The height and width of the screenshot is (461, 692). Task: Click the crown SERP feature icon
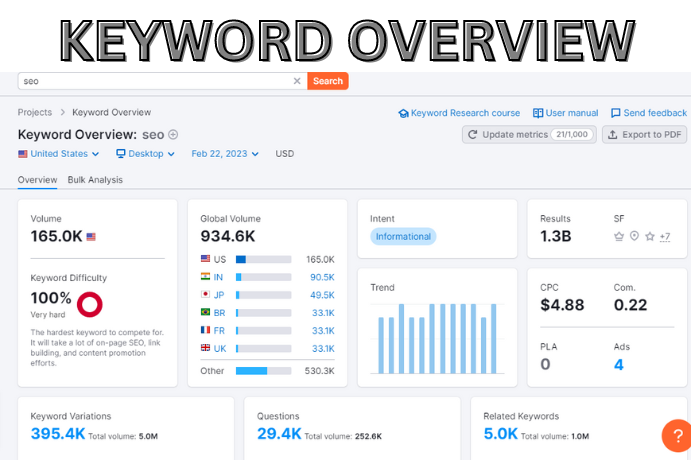(619, 237)
